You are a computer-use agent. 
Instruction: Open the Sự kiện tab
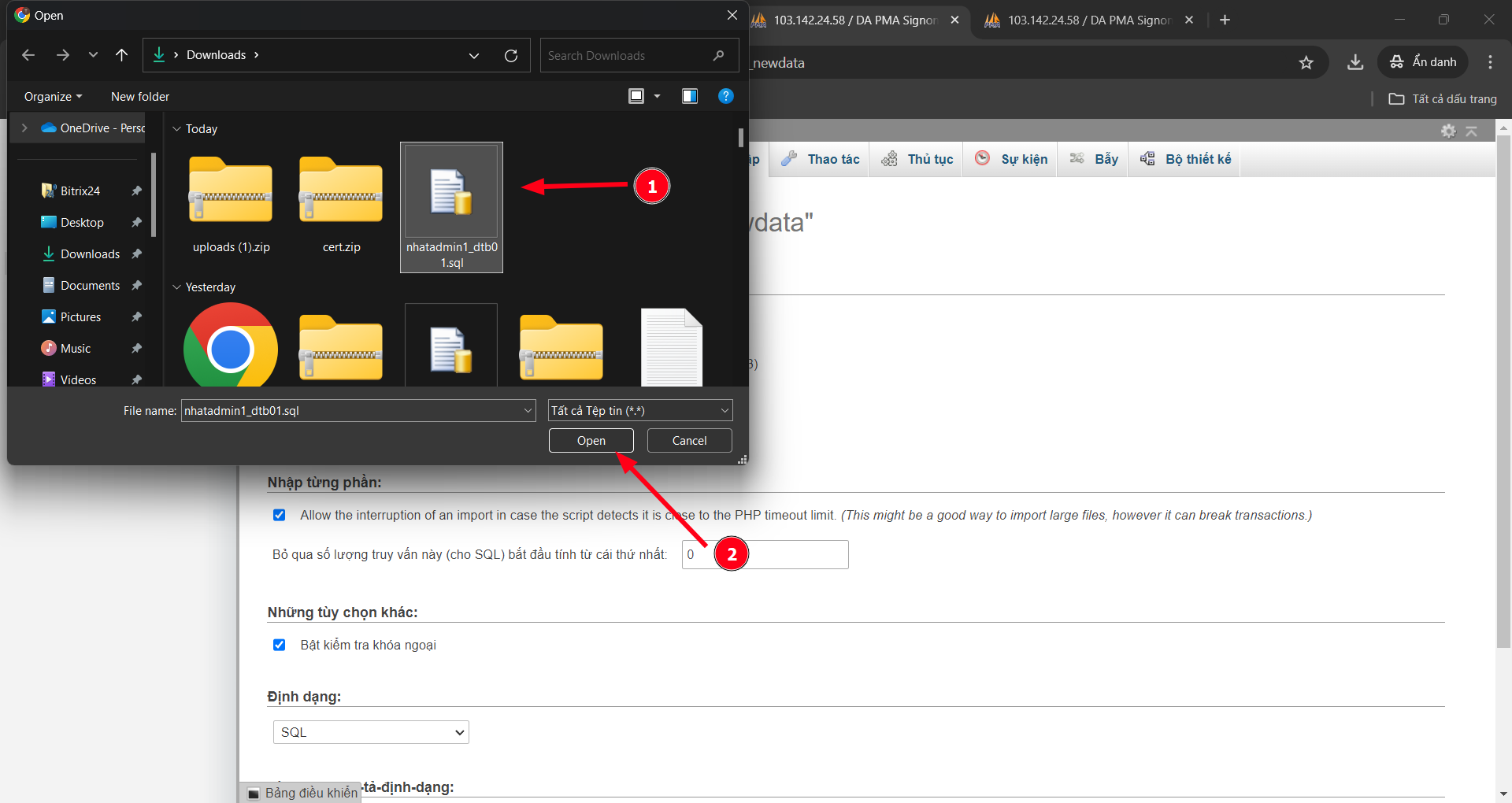coord(1010,159)
